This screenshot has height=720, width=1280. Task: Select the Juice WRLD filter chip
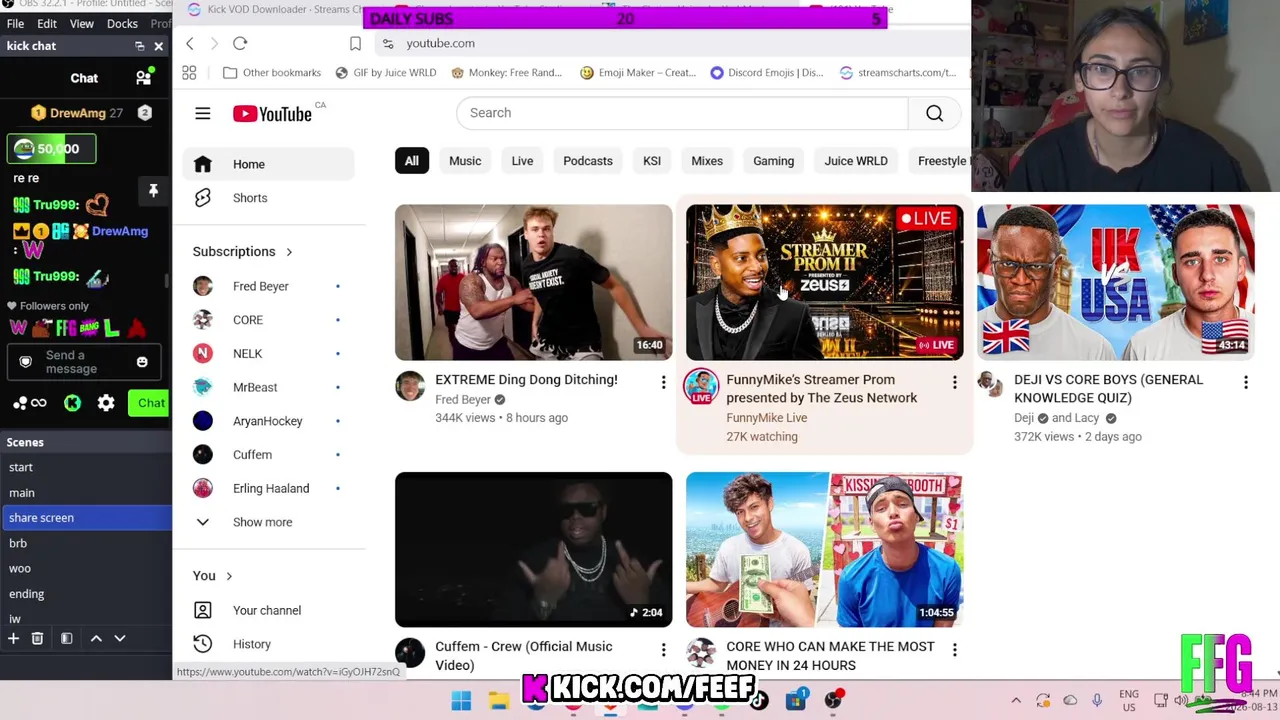[856, 161]
